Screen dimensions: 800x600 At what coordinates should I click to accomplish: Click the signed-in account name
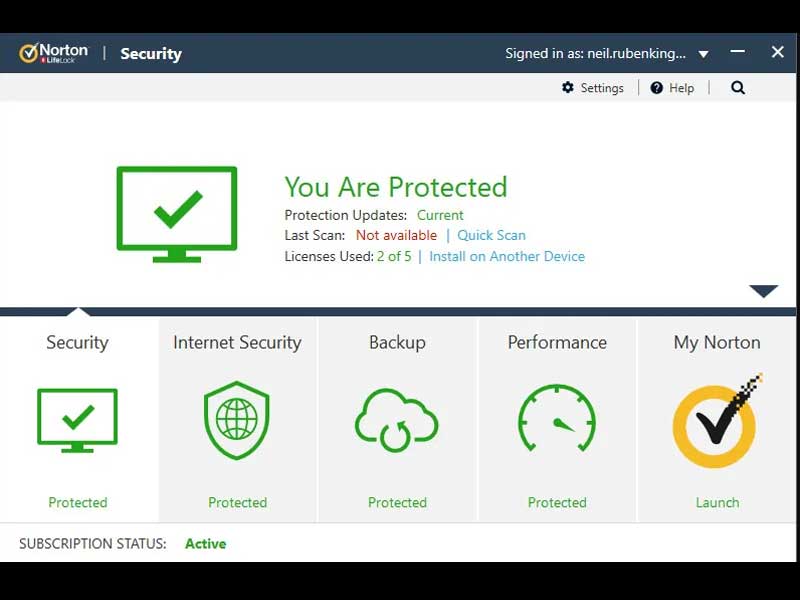tap(595, 54)
